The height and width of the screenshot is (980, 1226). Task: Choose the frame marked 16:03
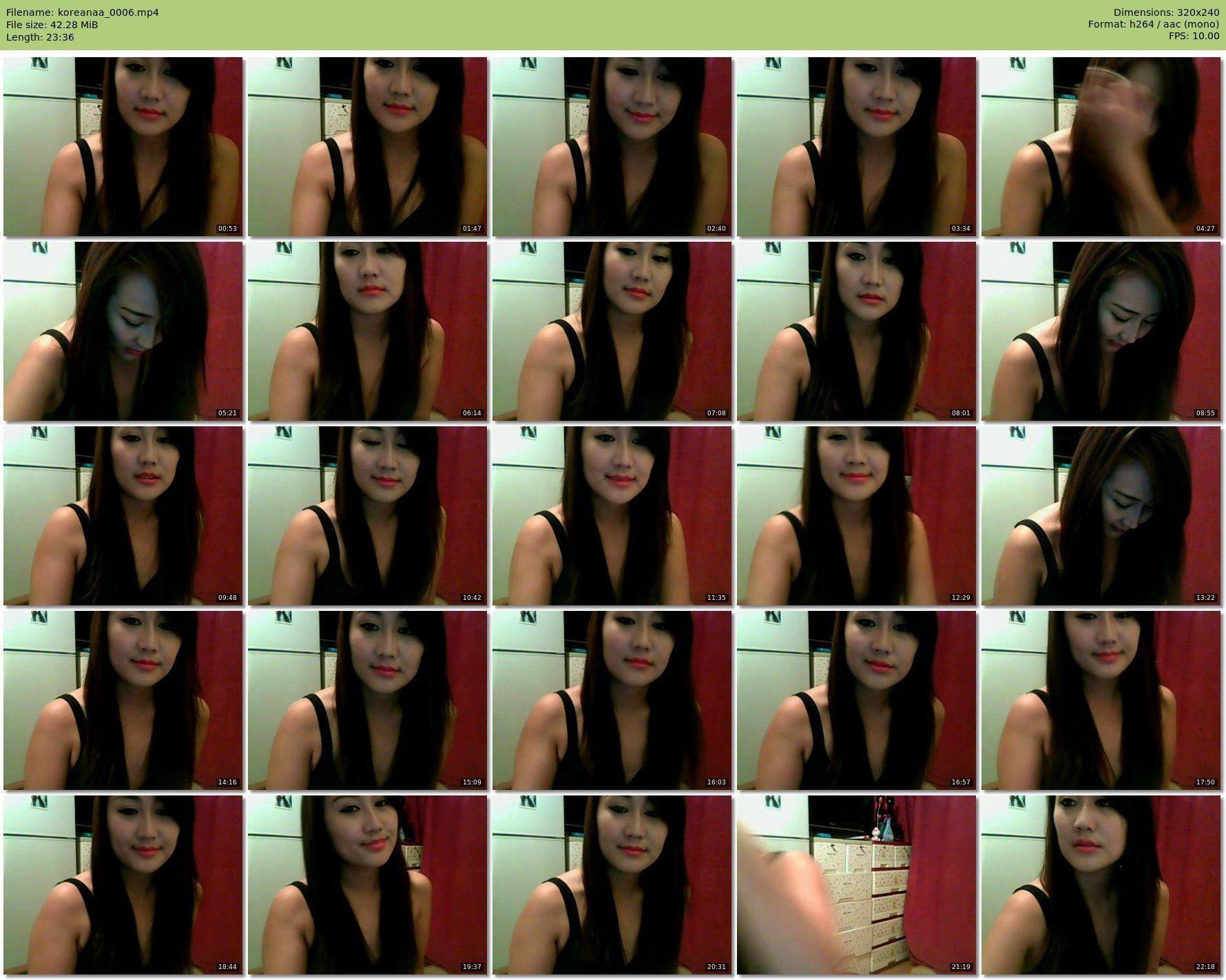coord(612,700)
